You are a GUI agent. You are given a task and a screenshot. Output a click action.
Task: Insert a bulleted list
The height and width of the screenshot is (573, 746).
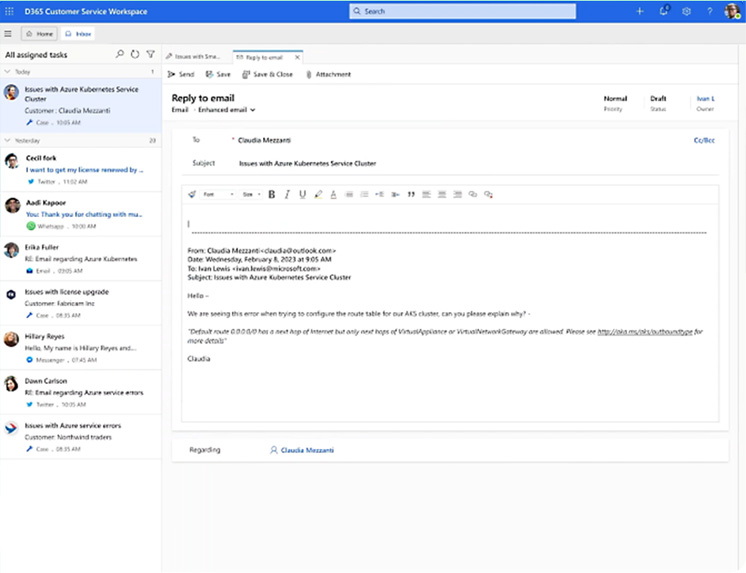click(349, 194)
